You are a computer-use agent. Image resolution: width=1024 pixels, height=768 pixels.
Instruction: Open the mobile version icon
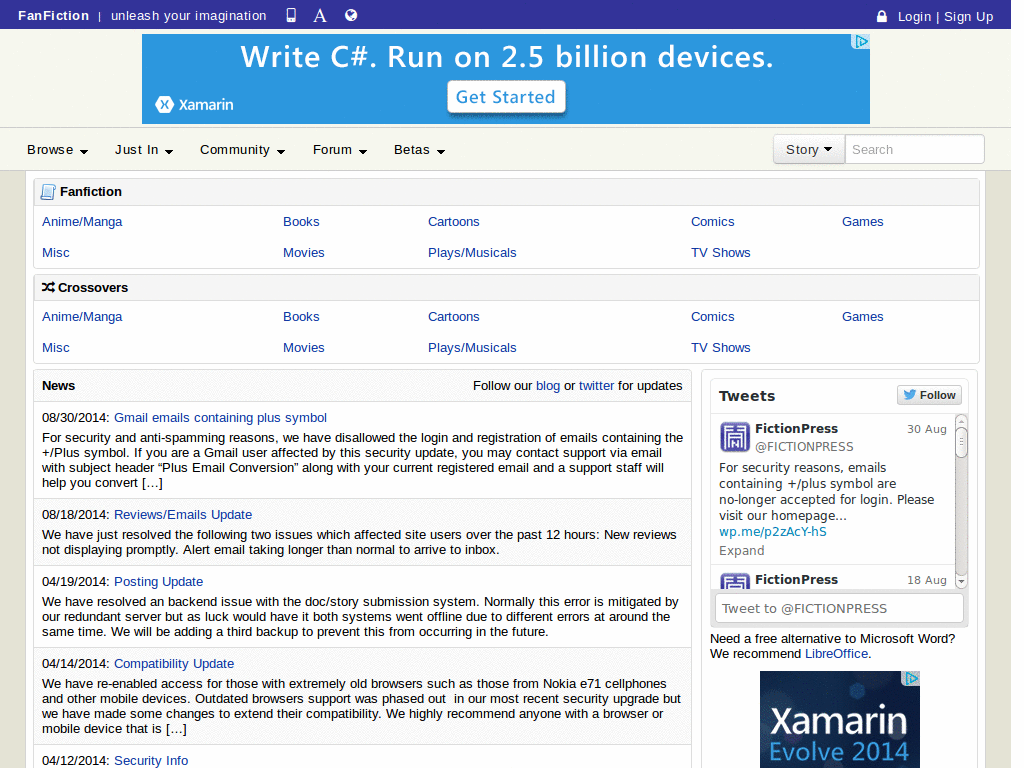tap(291, 15)
